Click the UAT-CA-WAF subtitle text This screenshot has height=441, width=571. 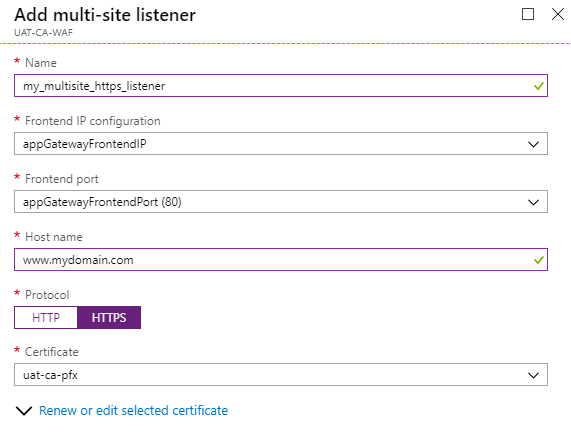[43, 33]
